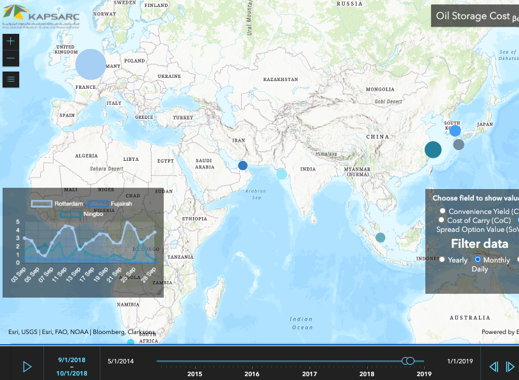519x380 pixels.
Task: Toggle Ningbo series in chart legend
Action: click(x=82, y=214)
